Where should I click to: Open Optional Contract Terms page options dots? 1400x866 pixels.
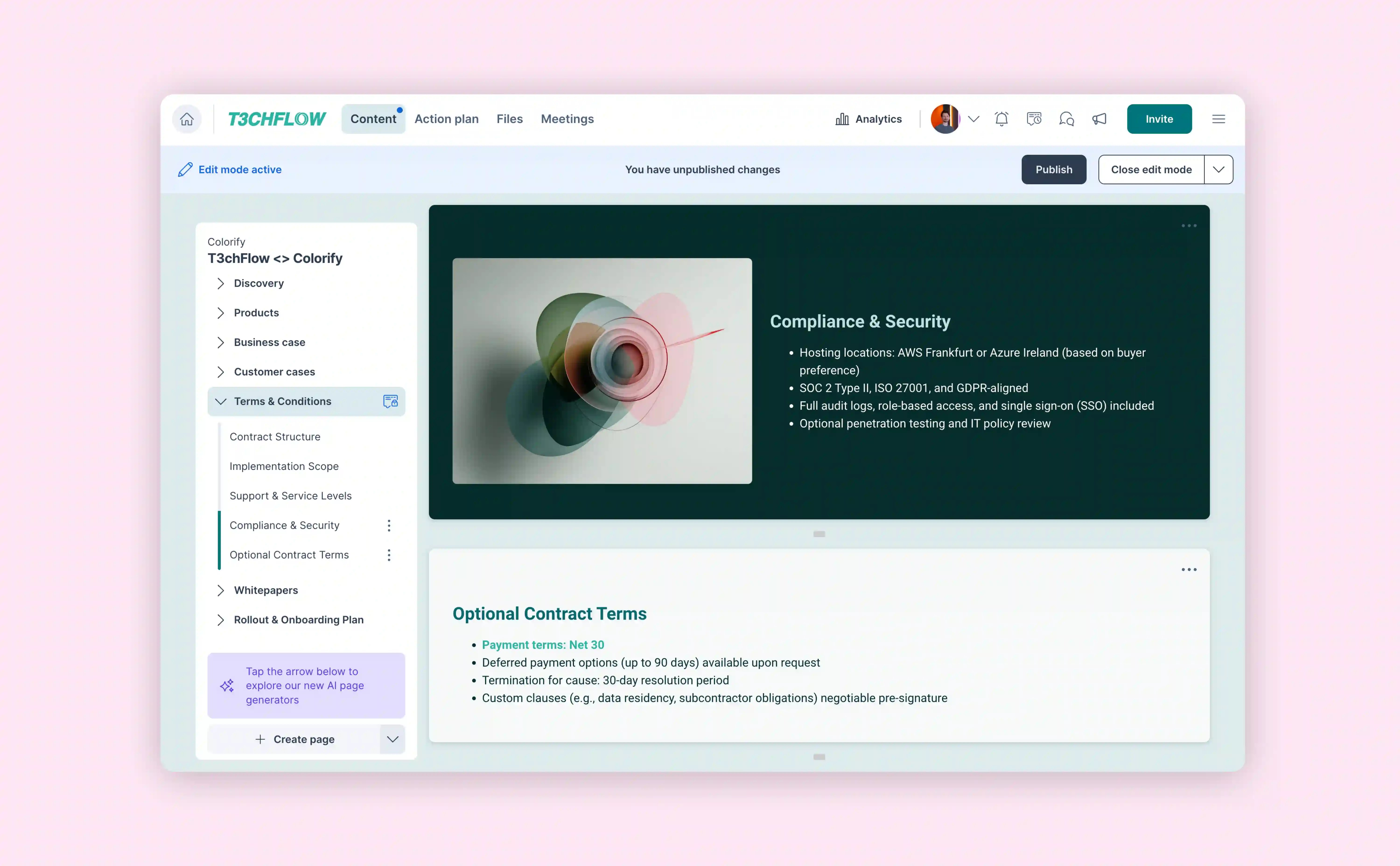[389, 555]
